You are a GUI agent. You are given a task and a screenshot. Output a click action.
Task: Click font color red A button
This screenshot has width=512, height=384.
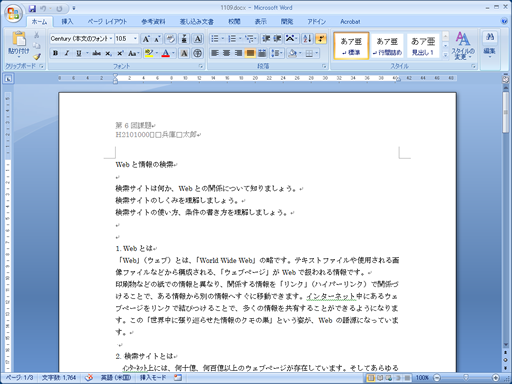pos(166,53)
